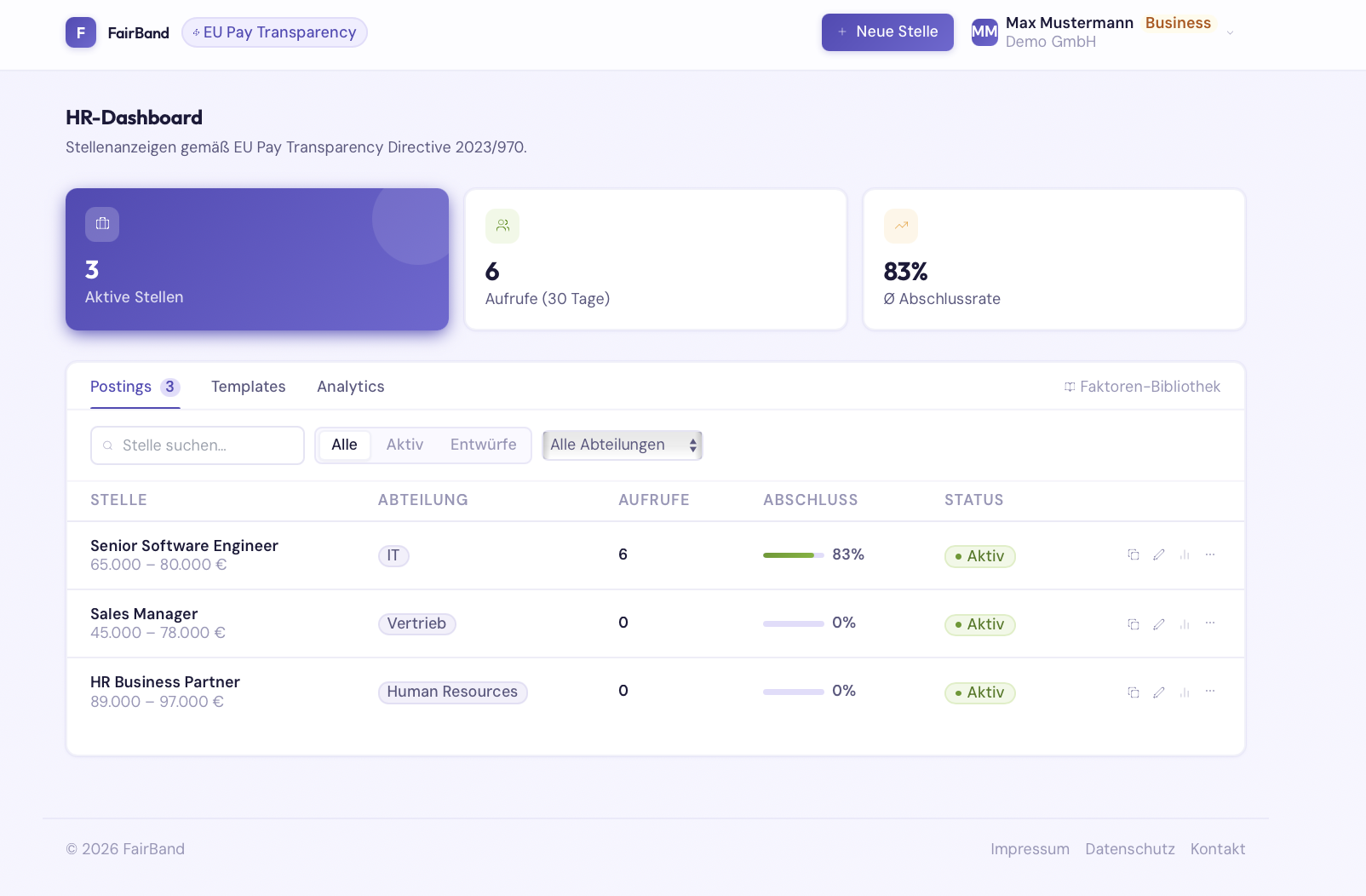Open the Aktive Stellen summary card
1366x896 pixels.
coord(257,259)
